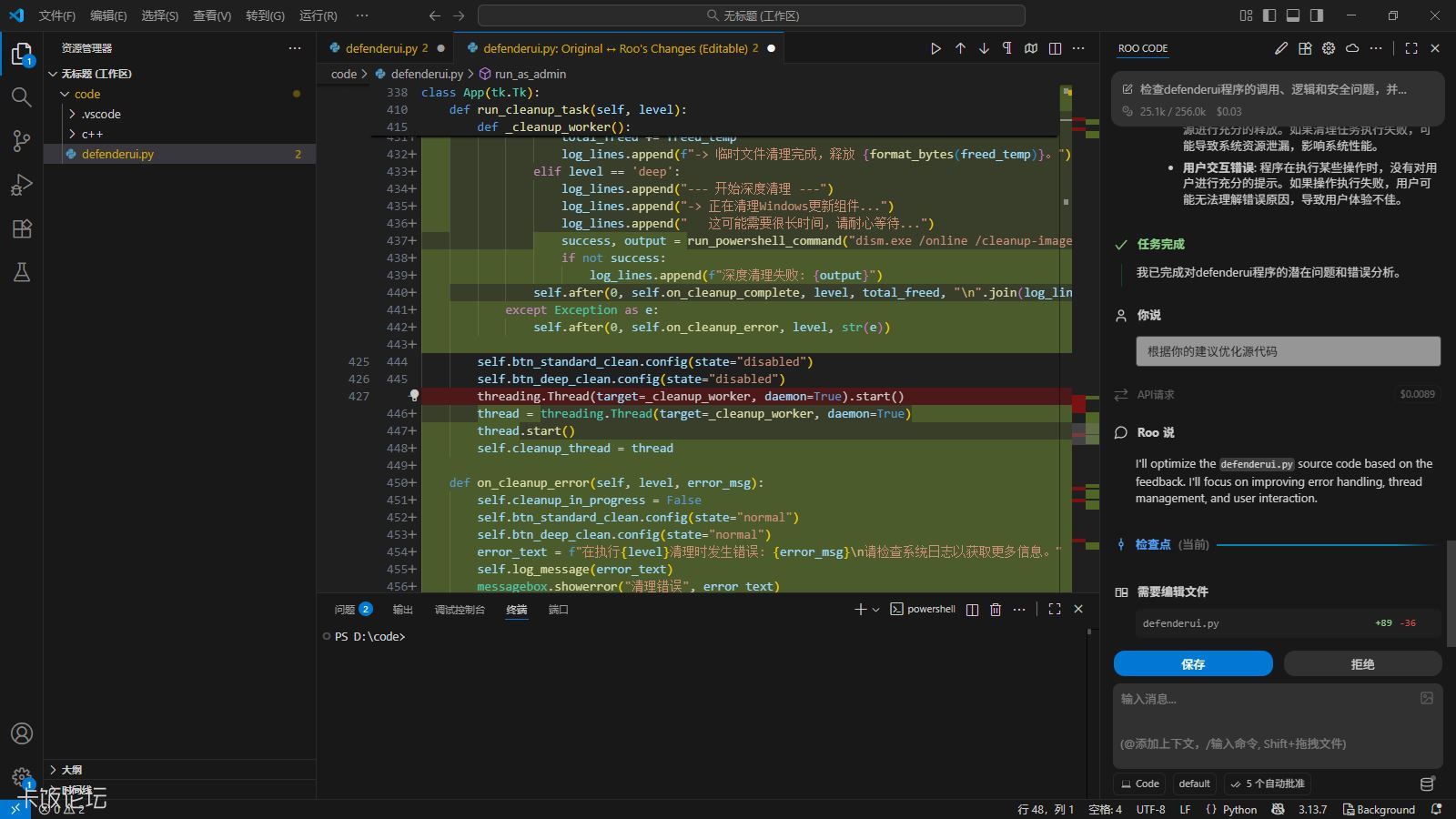Open the Run and Debug view
This screenshot has width=1456, height=819.
click(22, 186)
